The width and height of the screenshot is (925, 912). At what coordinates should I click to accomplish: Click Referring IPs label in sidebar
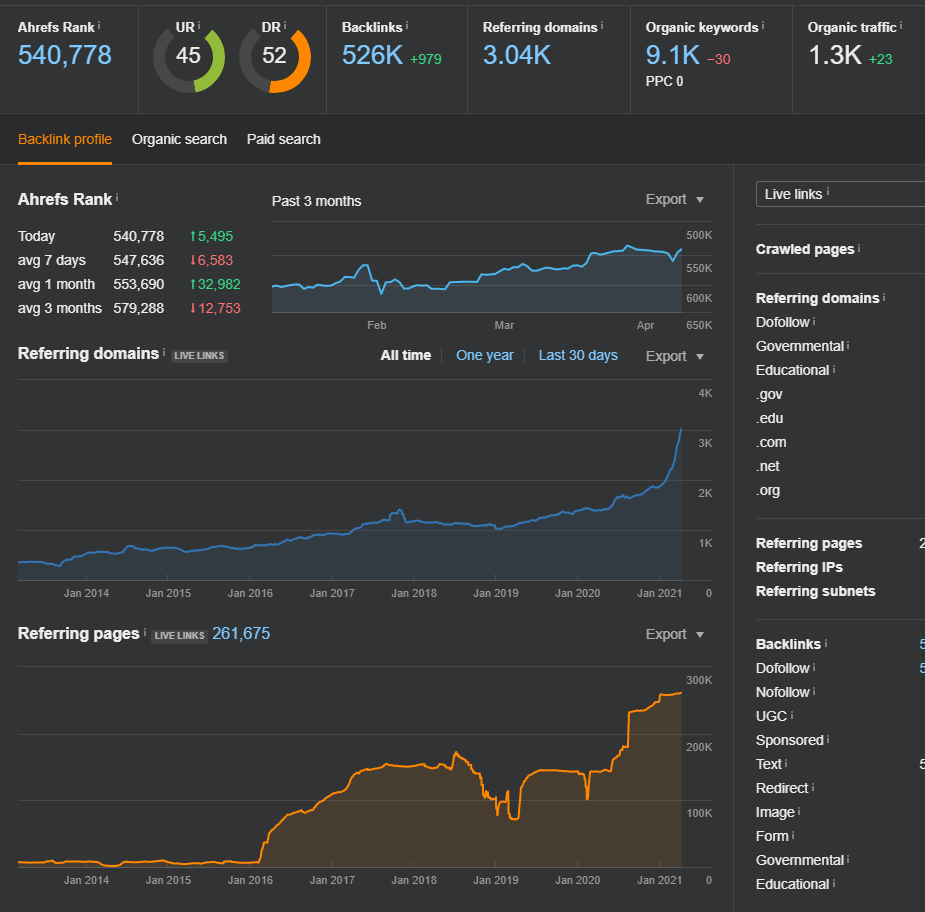[x=799, y=567]
